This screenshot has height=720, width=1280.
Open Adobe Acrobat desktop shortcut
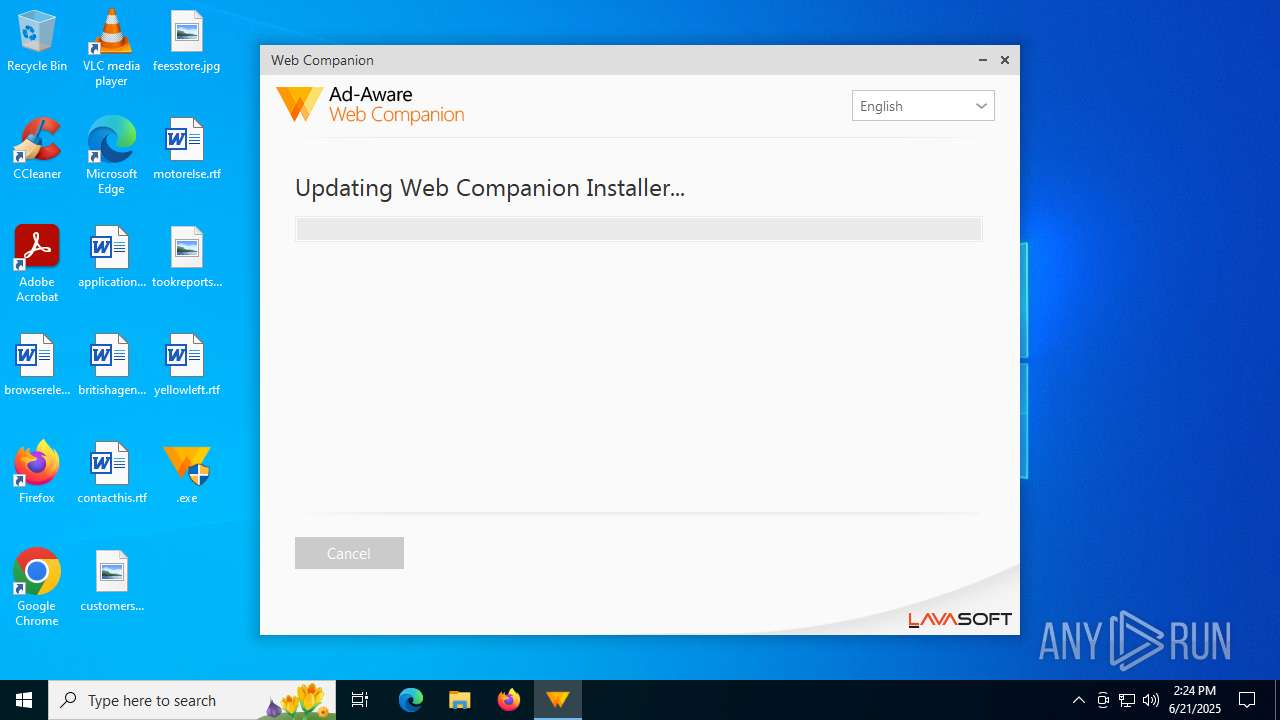pyautogui.click(x=37, y=264)
